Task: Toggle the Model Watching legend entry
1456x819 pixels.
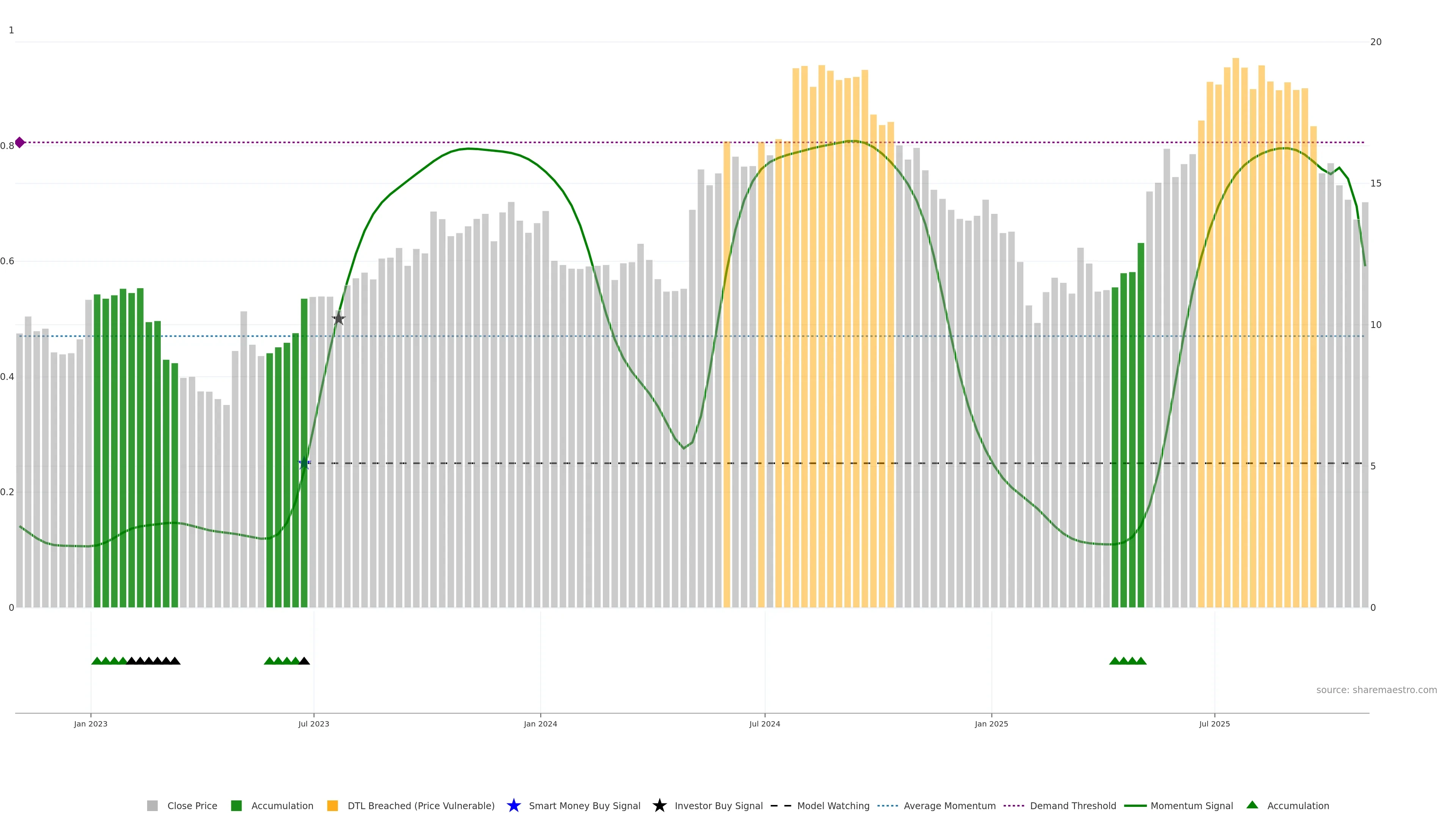Action: [x=833, y=805]
